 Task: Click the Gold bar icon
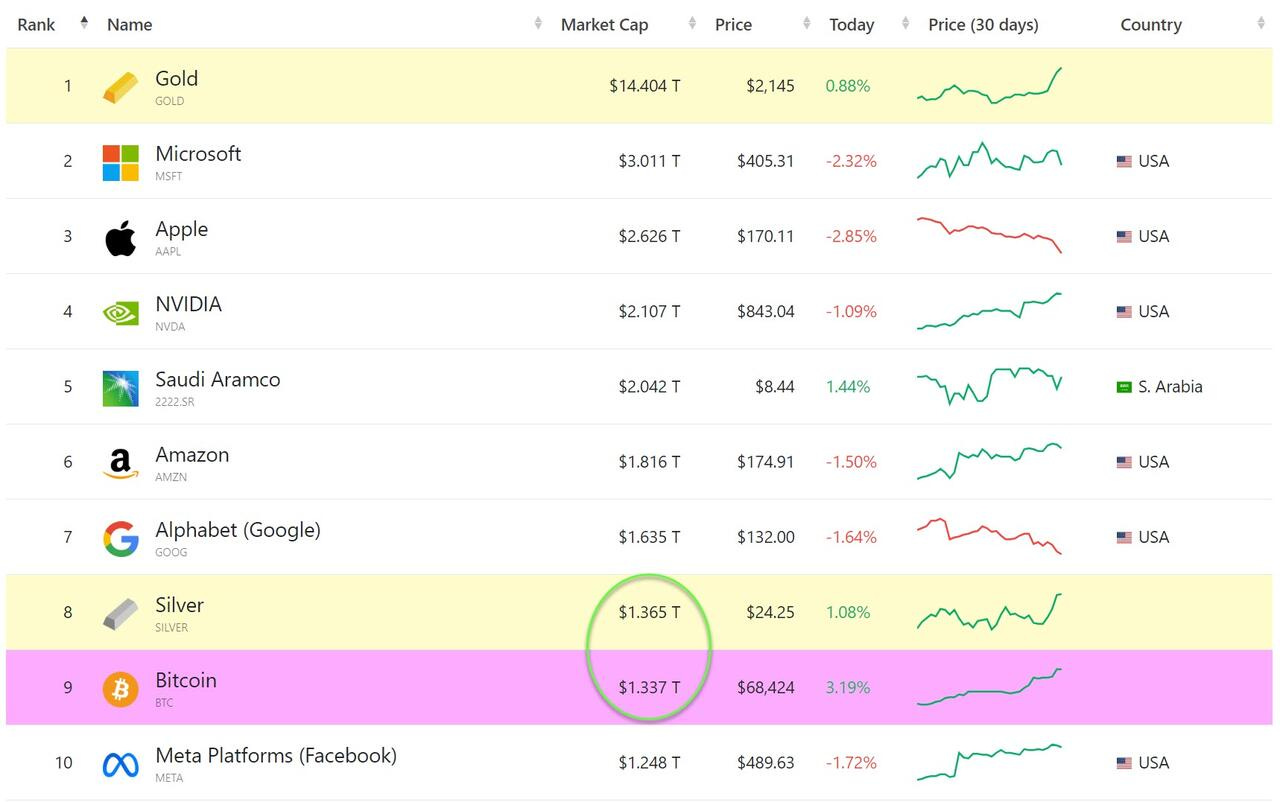[x=121, y=87]
